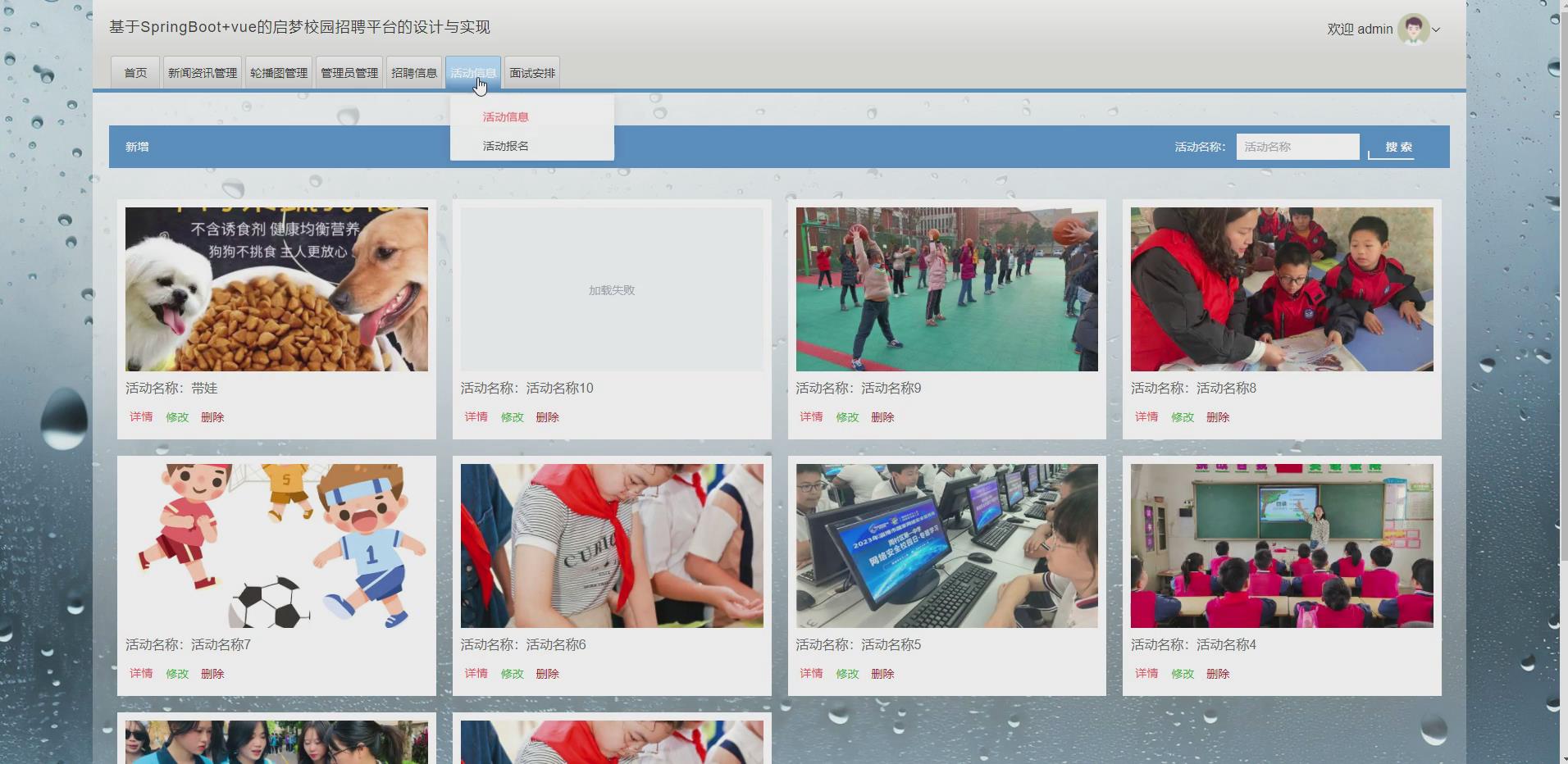
Task: Open the 带娃 activity thumbnail image
Action: (276, 289)
